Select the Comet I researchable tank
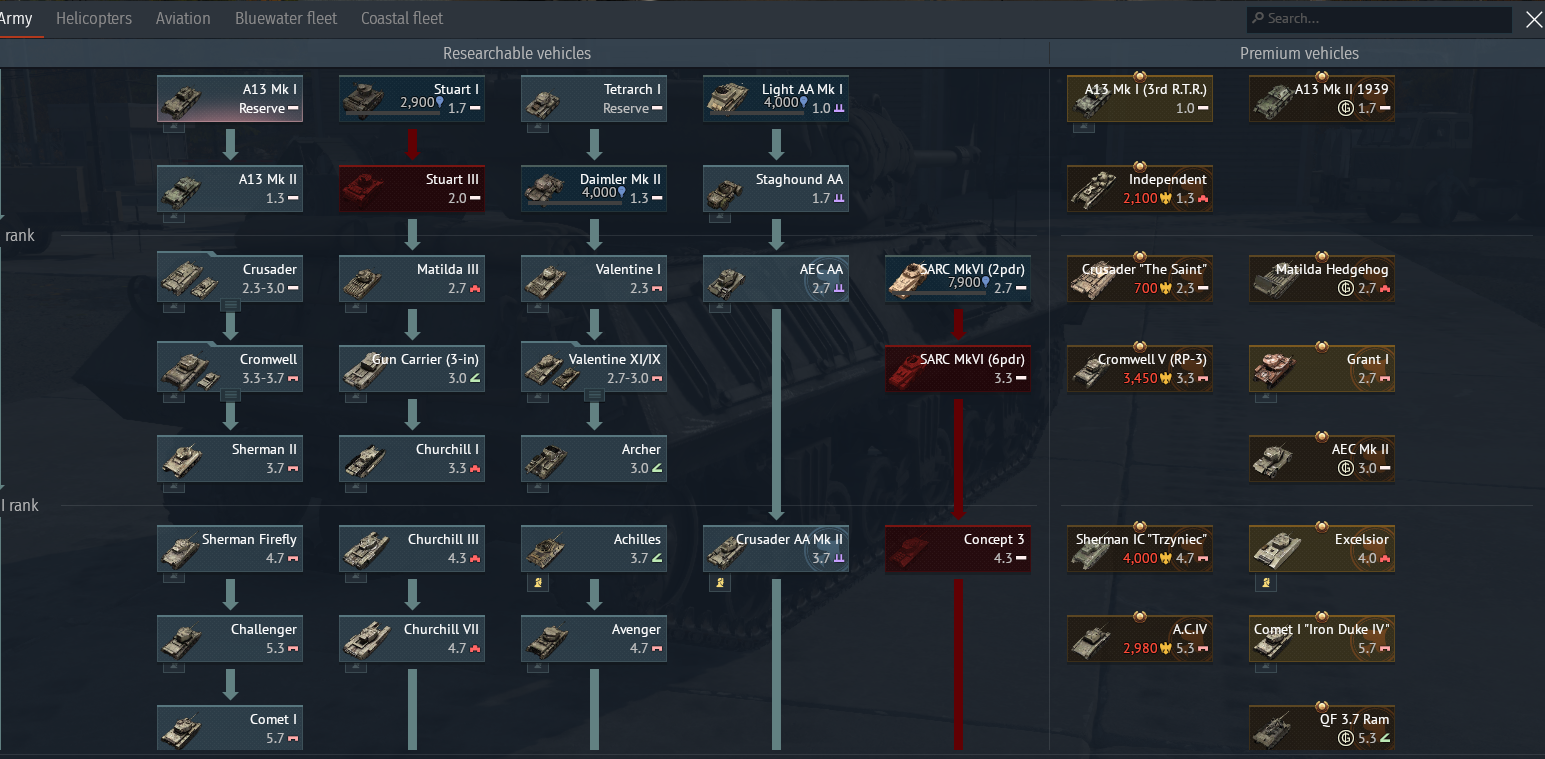 pos(230,727)
